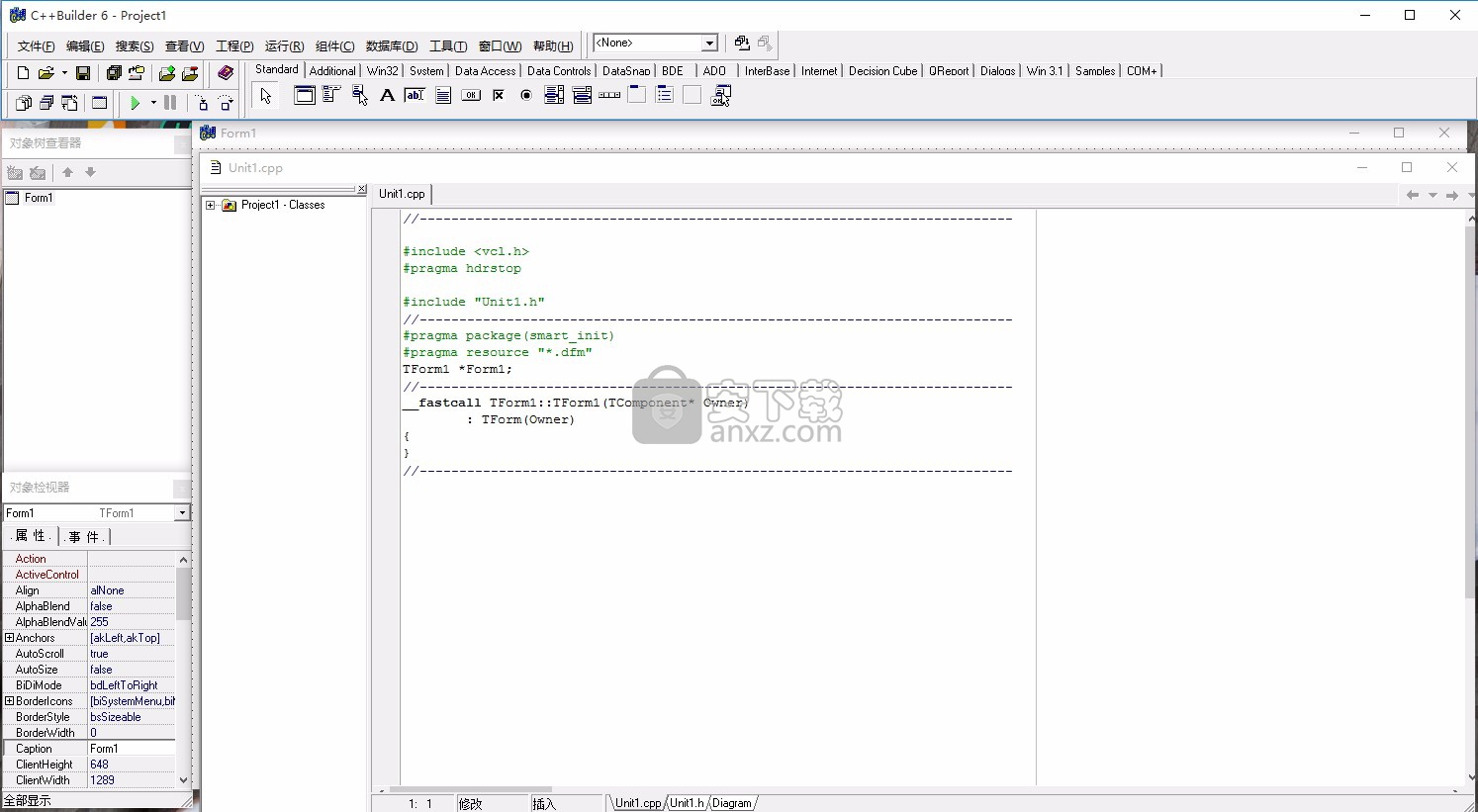Image resolution: width=1478 pixels, height=812 pixels.
Task: Expand the BorderIcons property
Action: pyautogui.click(x=9, y=701)
